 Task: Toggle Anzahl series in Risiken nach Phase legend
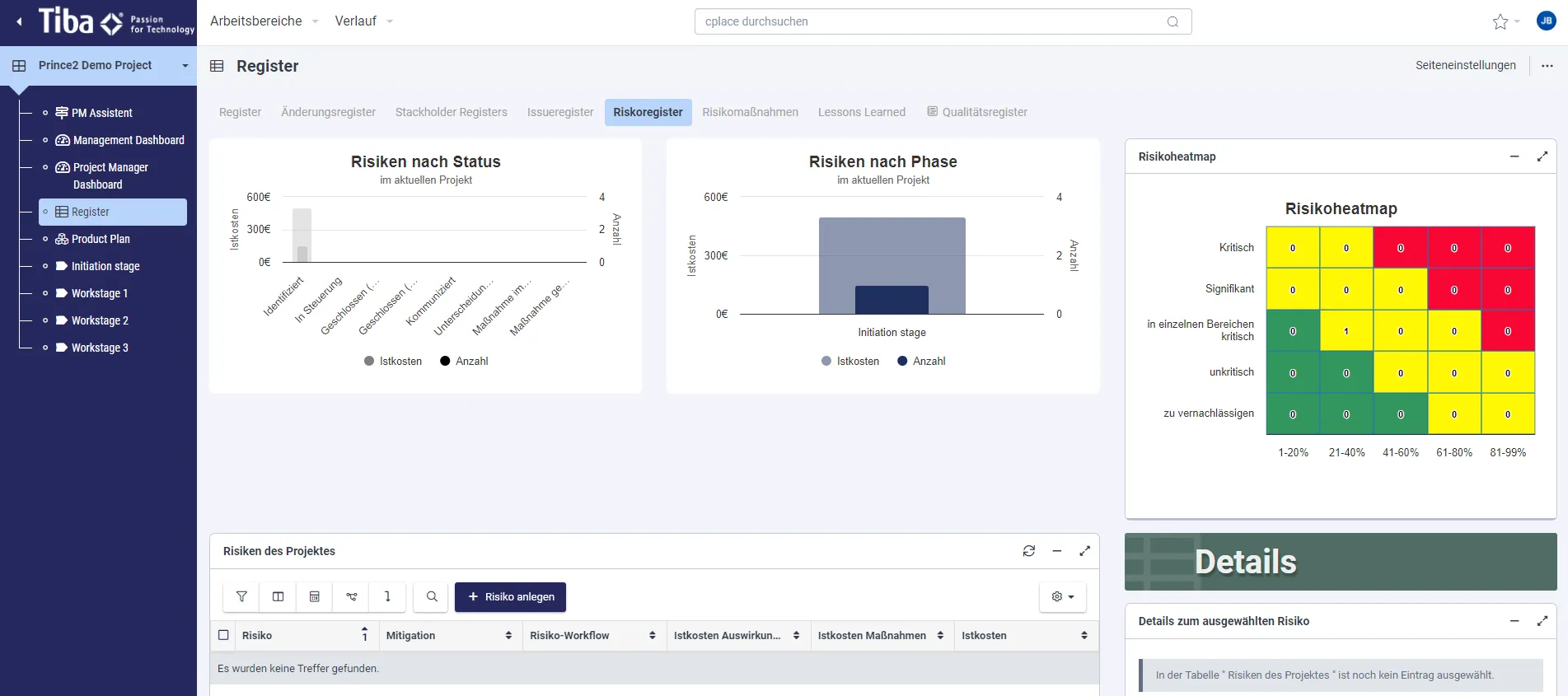click(x=921, y=361)
